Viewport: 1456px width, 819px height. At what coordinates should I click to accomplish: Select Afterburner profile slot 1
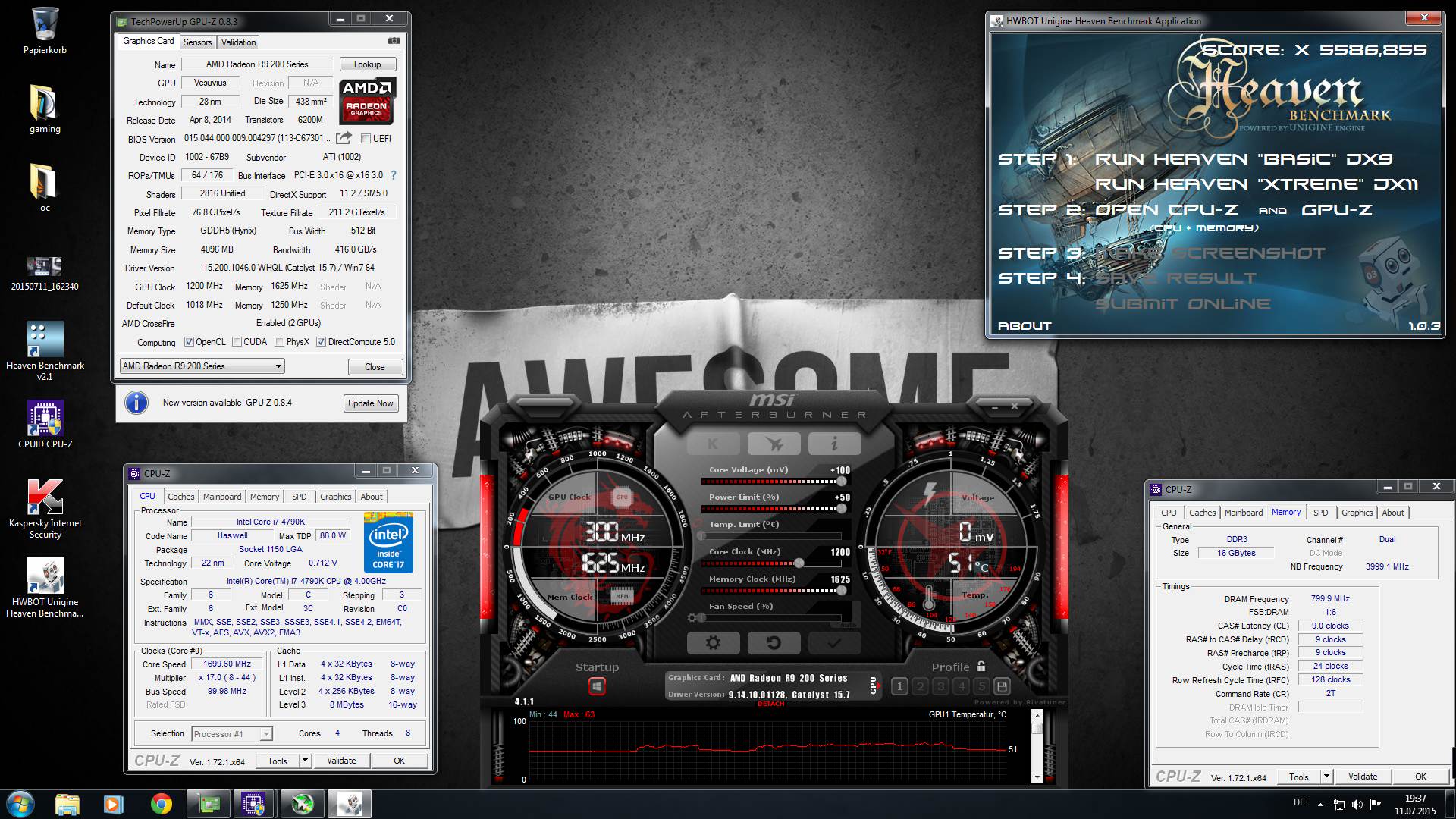pos(899,686)
